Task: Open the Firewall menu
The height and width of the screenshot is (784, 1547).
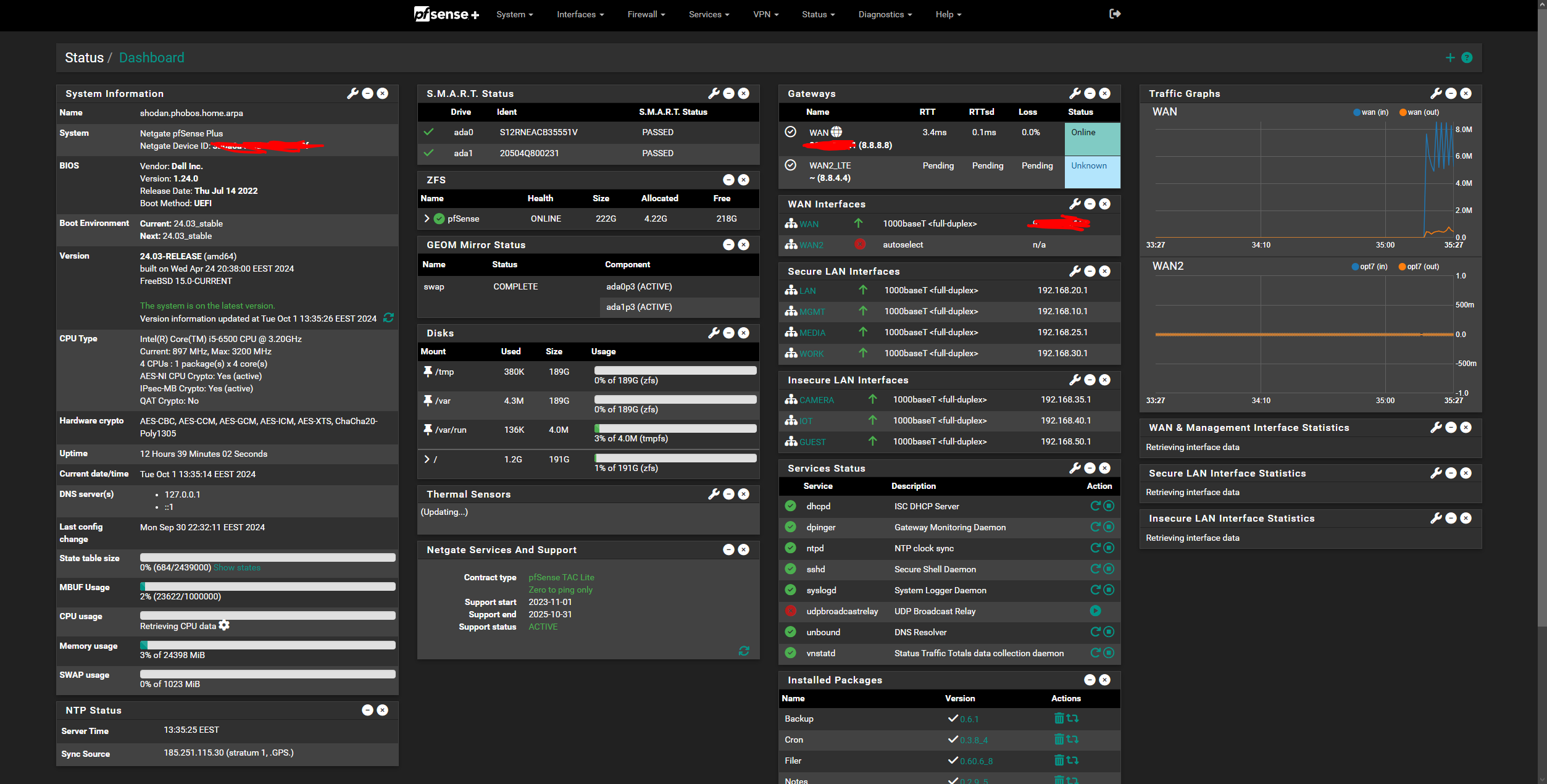Action: [x=646, y=14]
